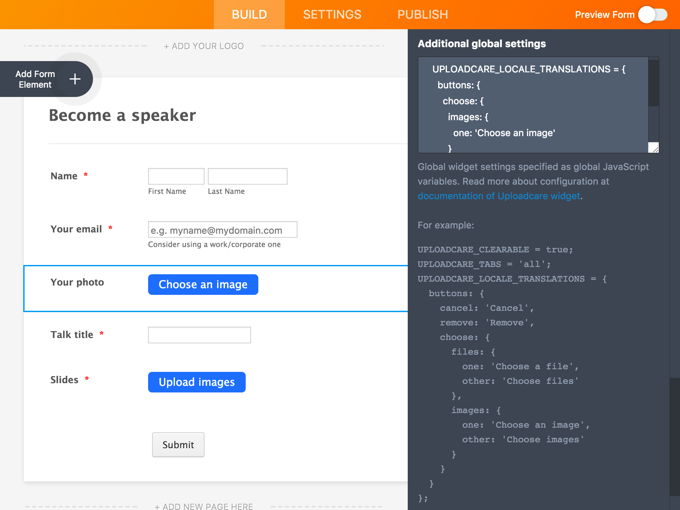
Task: Click the Add Your Logo placeholder
Action: point(203,46)
